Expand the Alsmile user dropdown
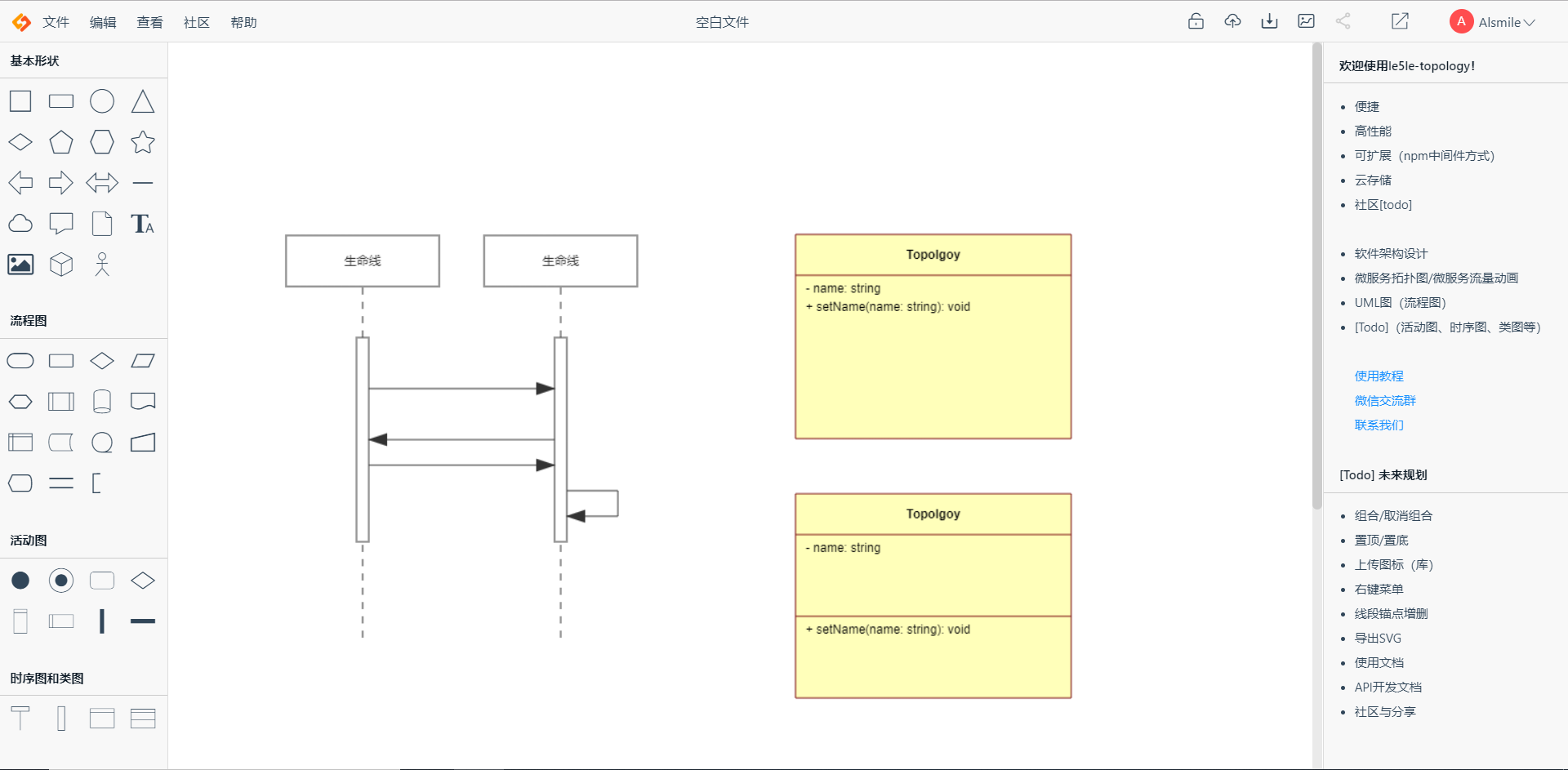The height and width of the screenshot is (770, 1568). coord(1493,22)
